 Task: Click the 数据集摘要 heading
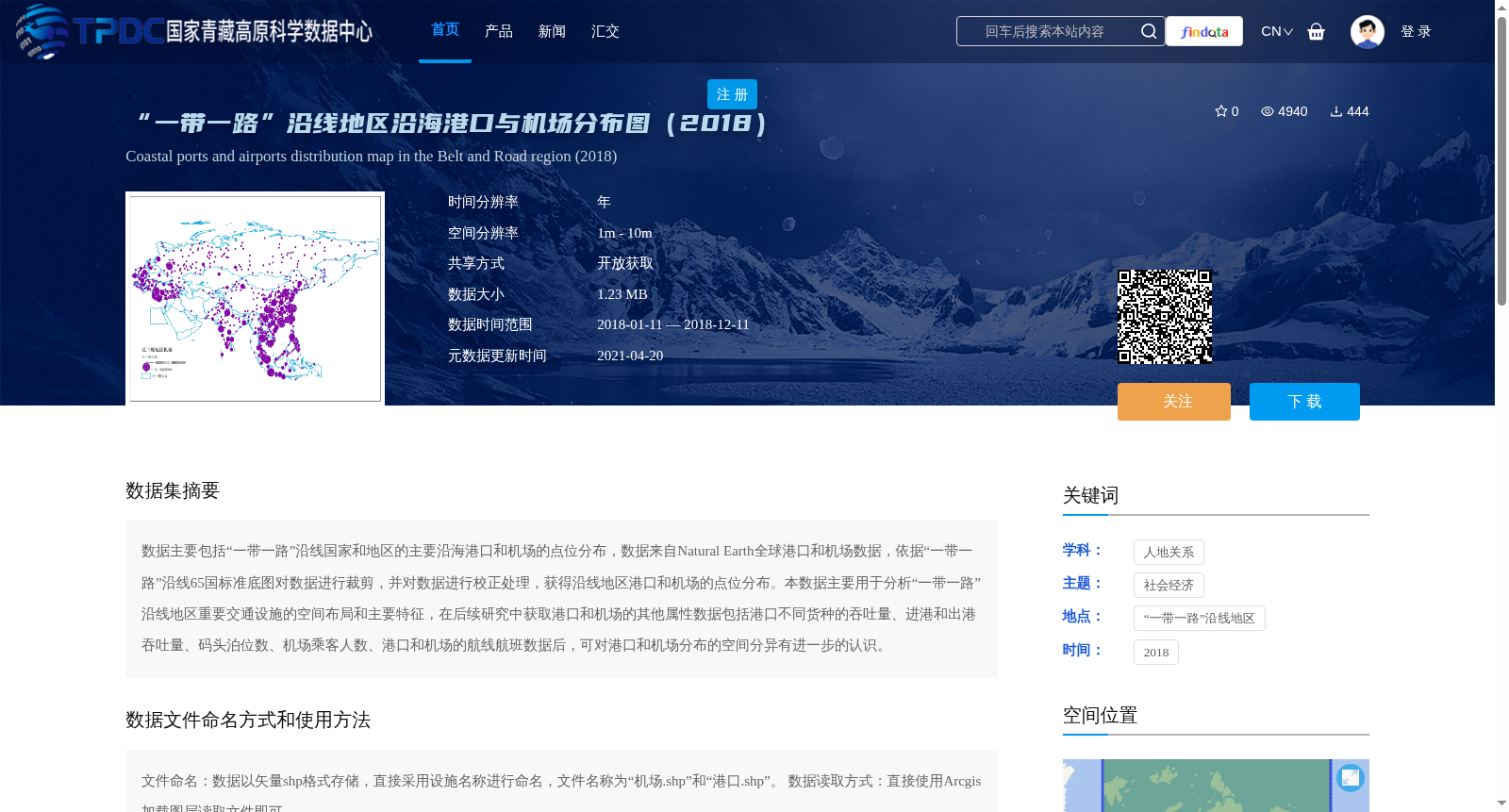pyautogui.click(x=173, y=490)
